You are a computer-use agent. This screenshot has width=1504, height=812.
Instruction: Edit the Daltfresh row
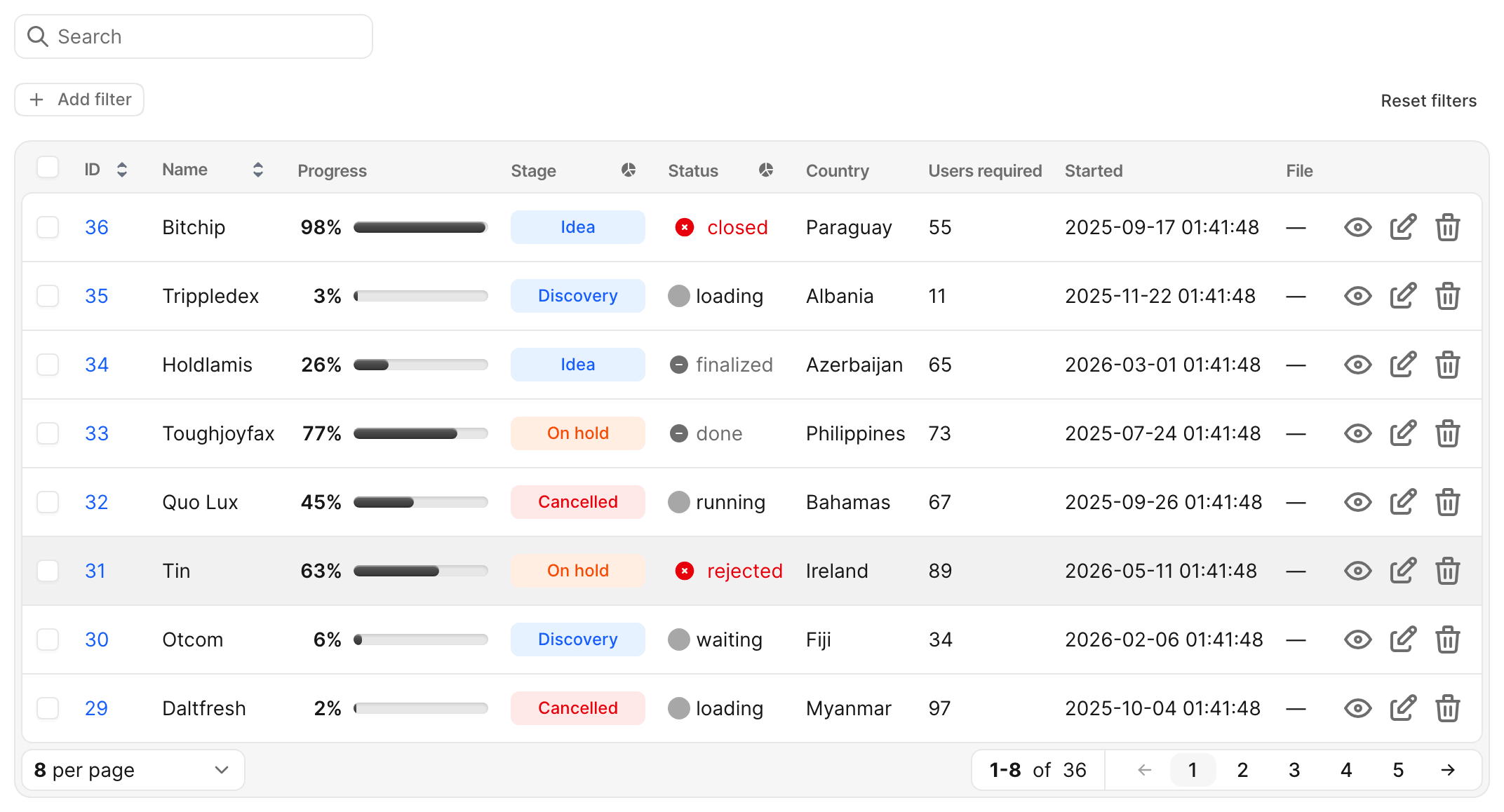[1403, 708]
